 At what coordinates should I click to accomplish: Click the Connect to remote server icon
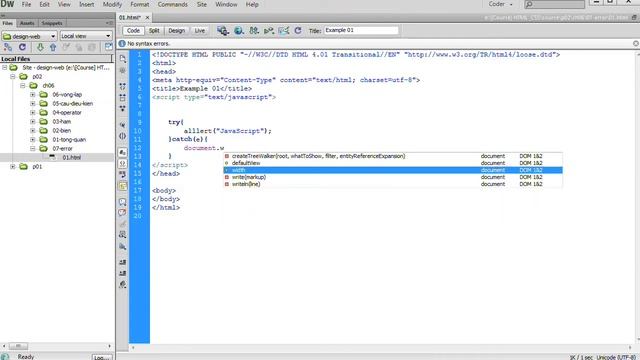point(8,47)
